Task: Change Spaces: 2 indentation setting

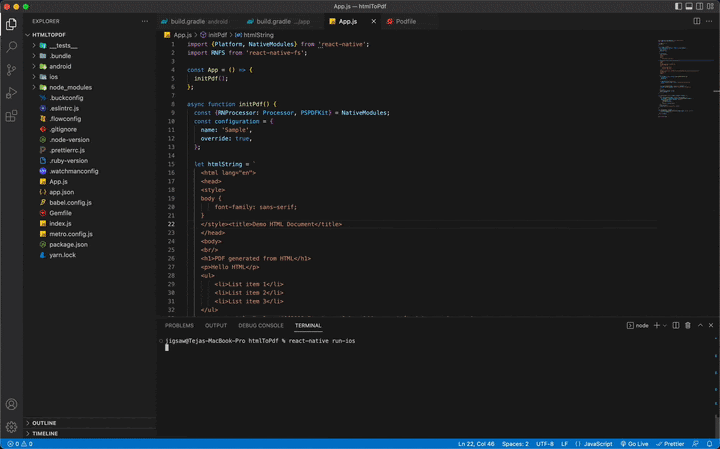Action: (x=515, y=444)
